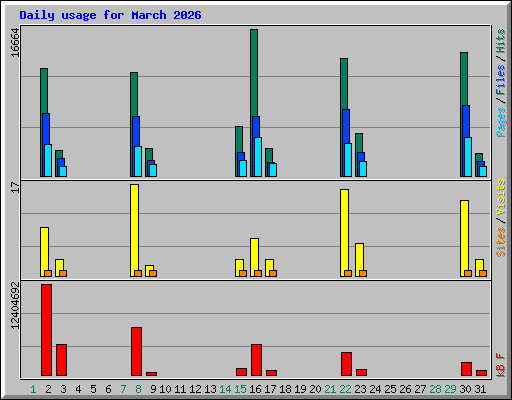Screen dimensions: 512x400
Task: Select day label 5 on the axis
Action: [x=93, y=389]
